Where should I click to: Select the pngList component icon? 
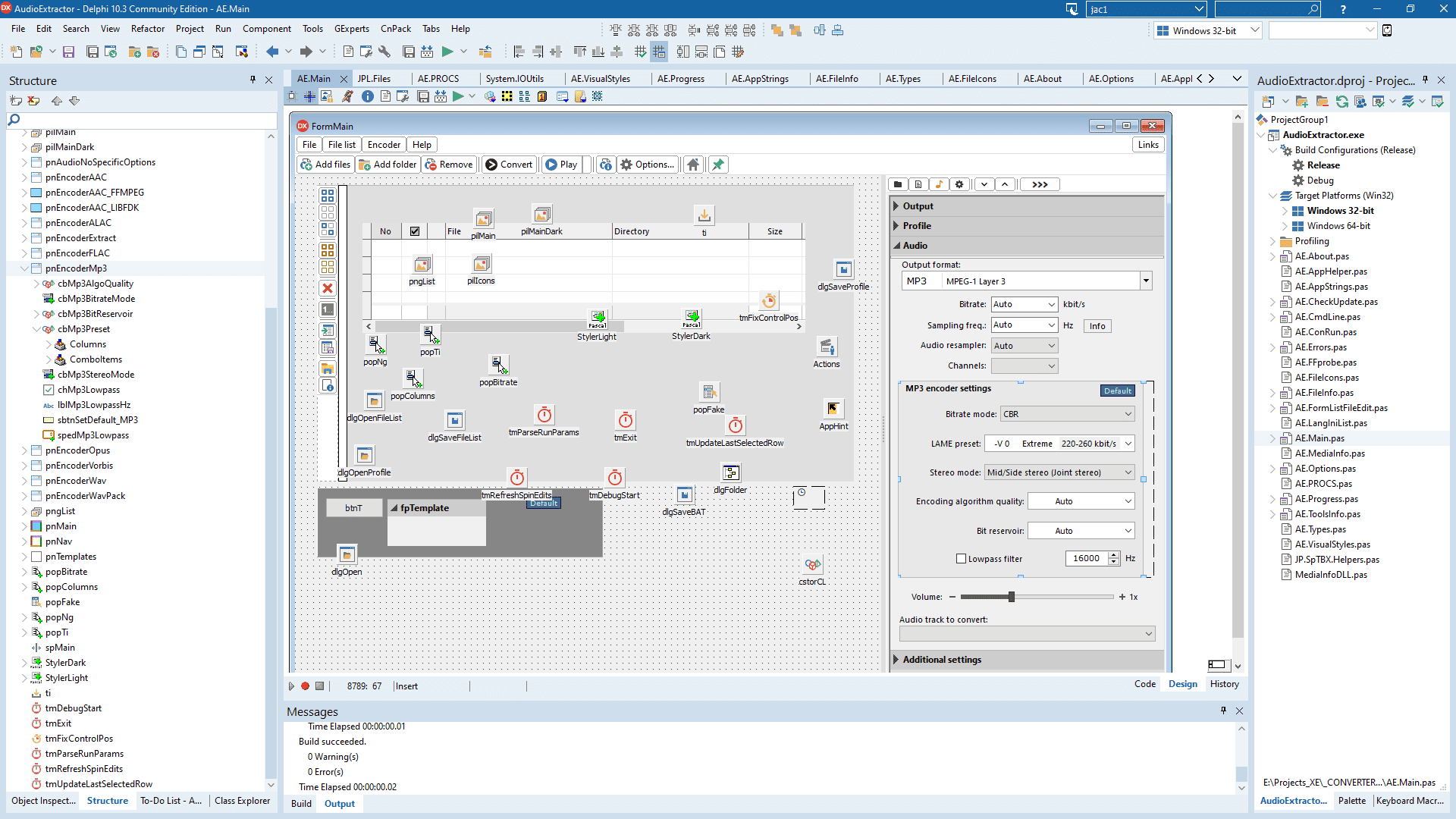(x=422, y=264)
